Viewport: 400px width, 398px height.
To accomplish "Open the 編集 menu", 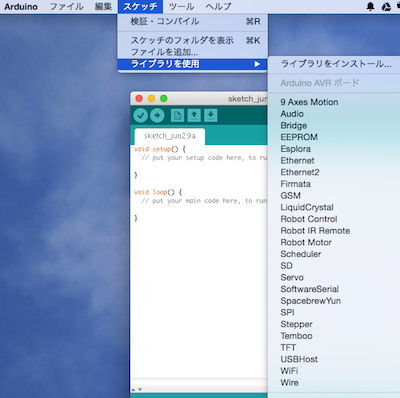I will pos(103,7).
